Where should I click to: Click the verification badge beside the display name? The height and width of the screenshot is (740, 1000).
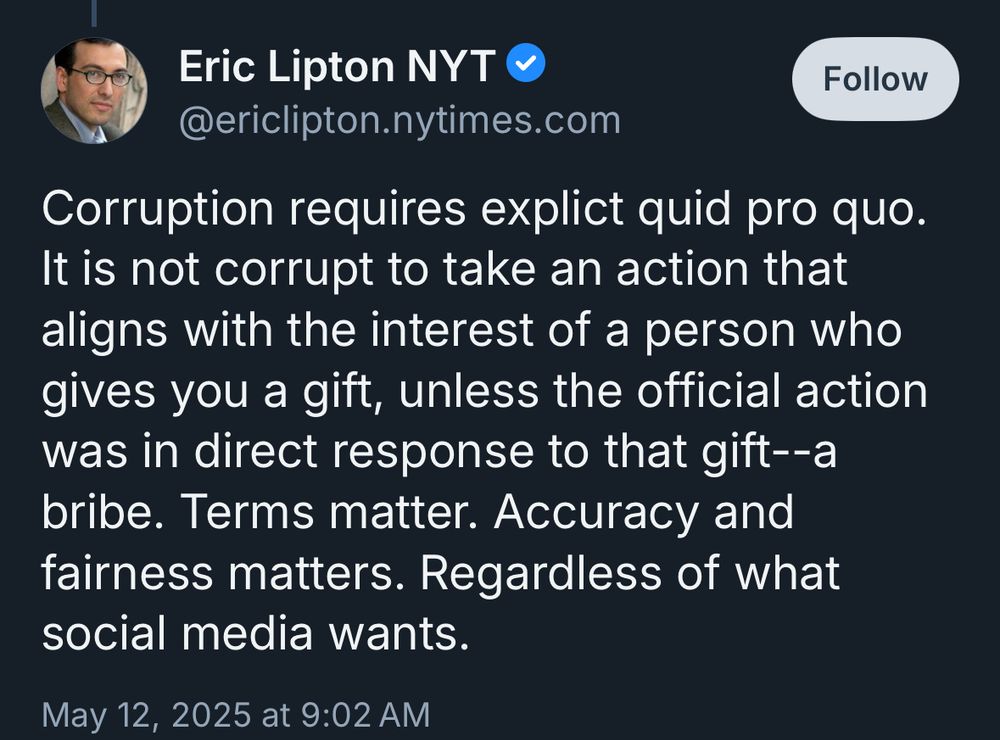pos(524,62)
